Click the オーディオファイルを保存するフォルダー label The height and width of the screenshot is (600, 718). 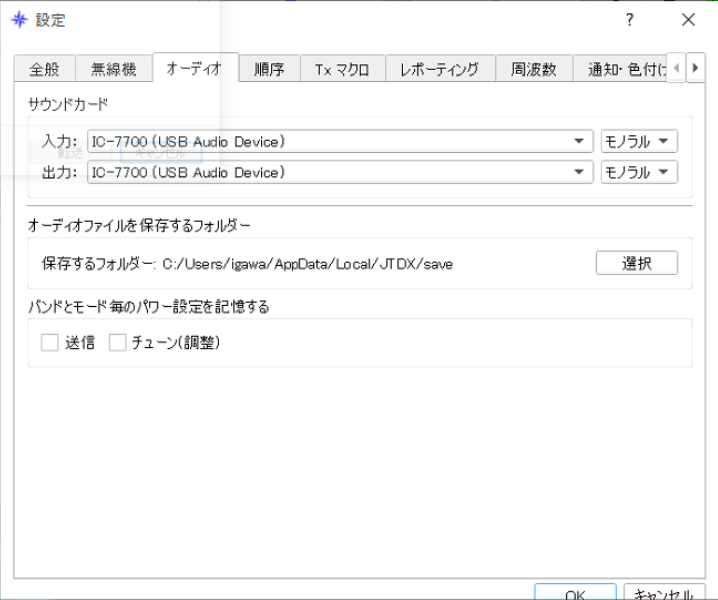(139, 225)
